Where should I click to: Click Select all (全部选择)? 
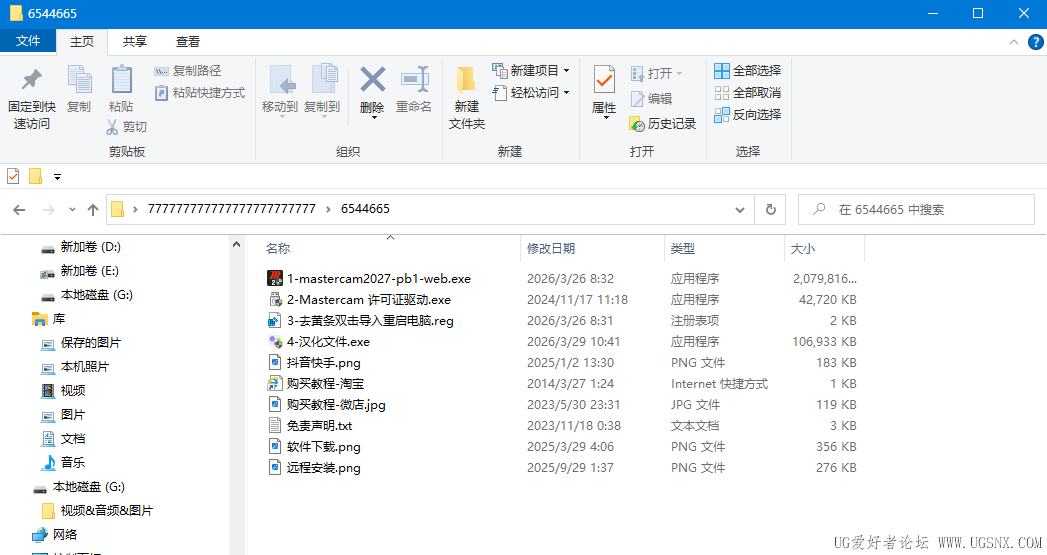[747, 71]
